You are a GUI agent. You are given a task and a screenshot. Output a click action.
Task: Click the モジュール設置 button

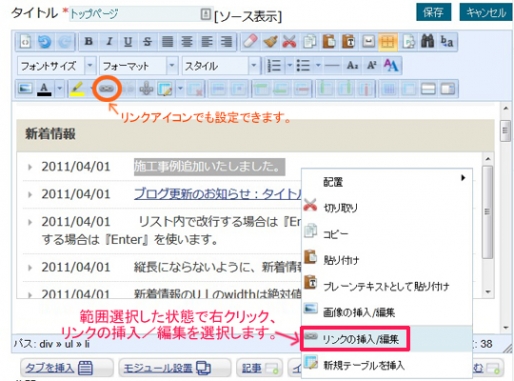(175, 368)
